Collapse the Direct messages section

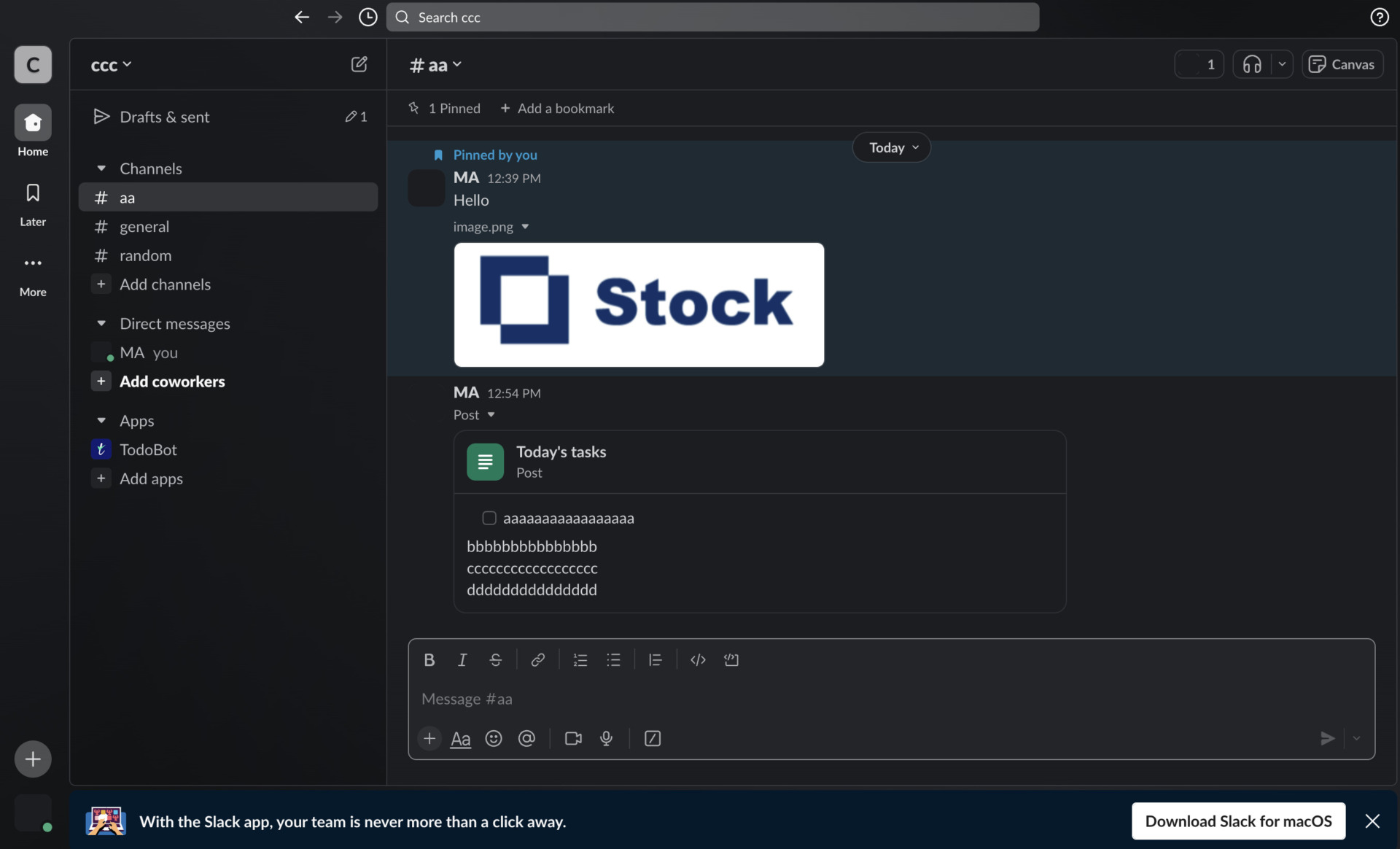click(x=101, y=323)
